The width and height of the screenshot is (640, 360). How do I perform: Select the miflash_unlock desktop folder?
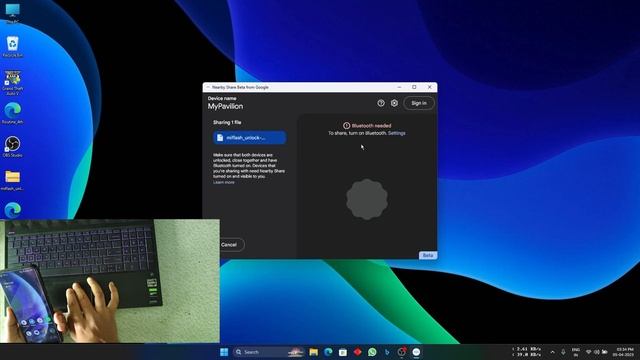point(13,180)
